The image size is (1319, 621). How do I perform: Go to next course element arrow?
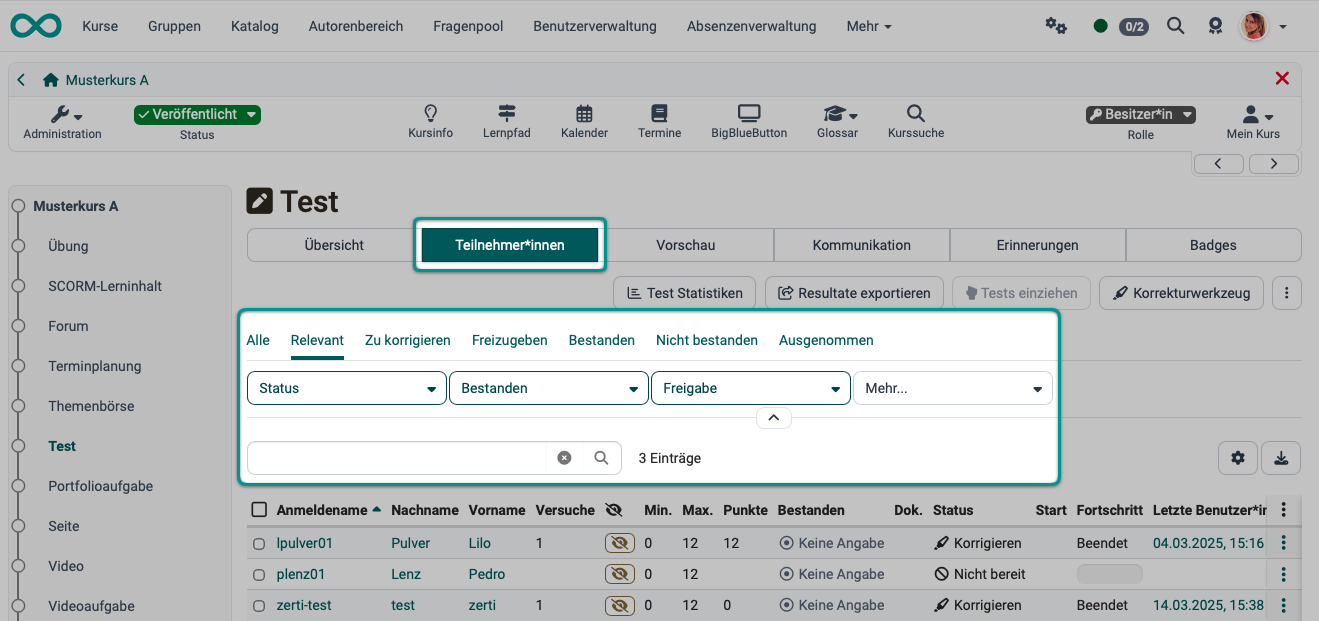tap(1274, 164)
